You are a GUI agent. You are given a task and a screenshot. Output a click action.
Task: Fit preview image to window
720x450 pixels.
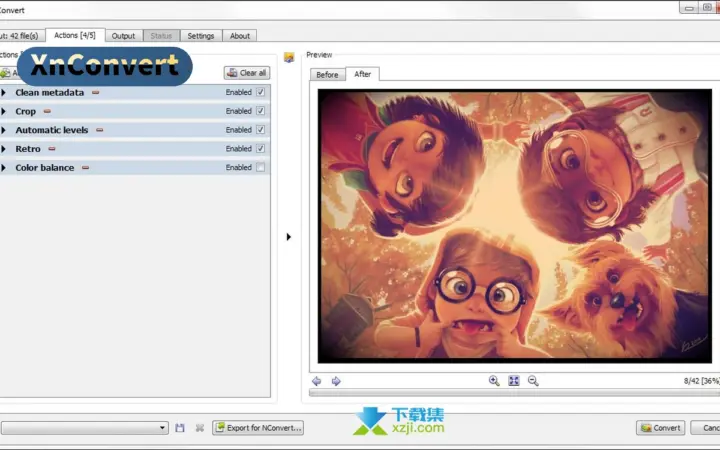(514, 381)
